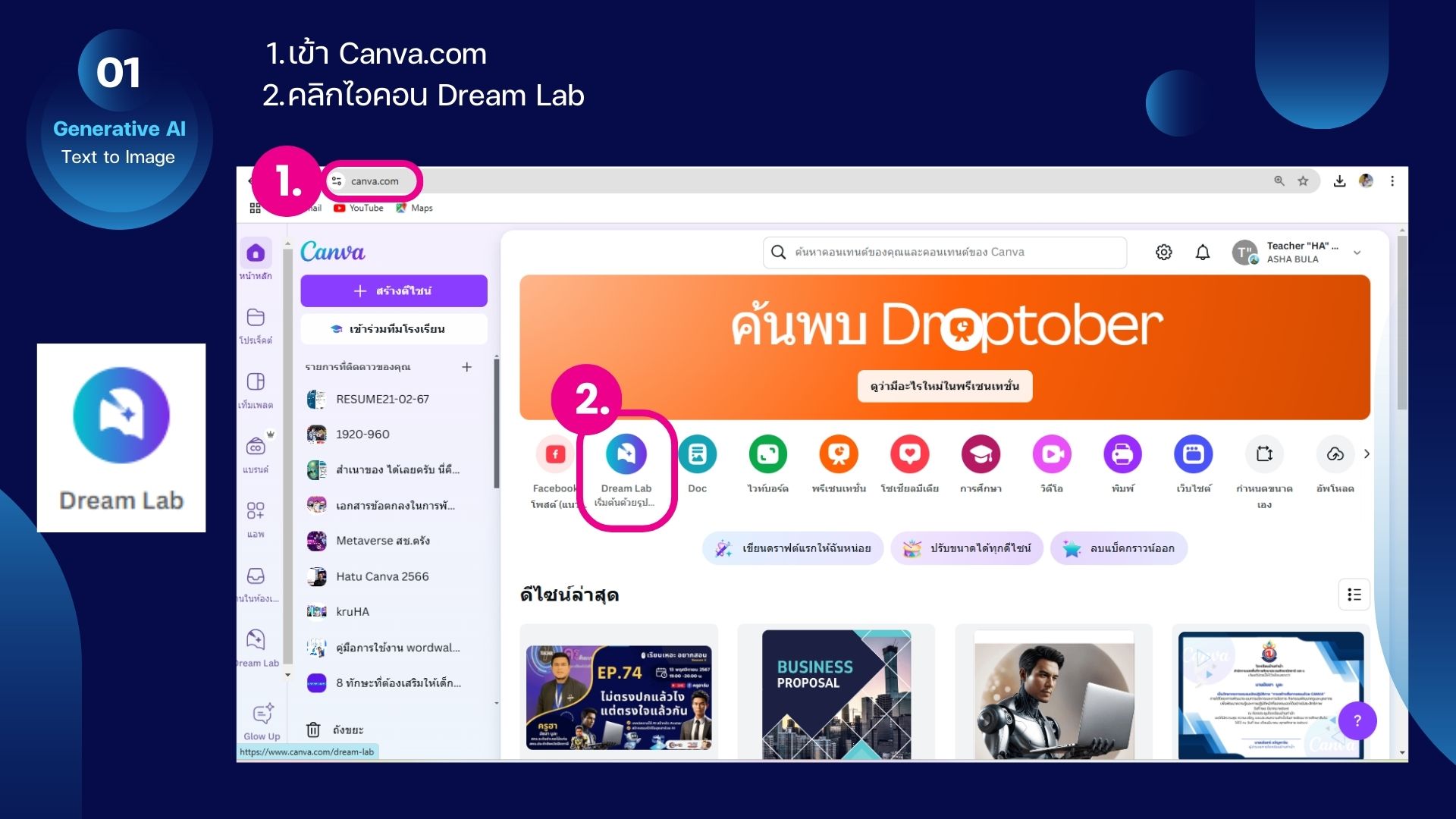Screen dimensions: 1456x819
Task: Open the Dream Lab shortcut icon
Action: [626, 454]
